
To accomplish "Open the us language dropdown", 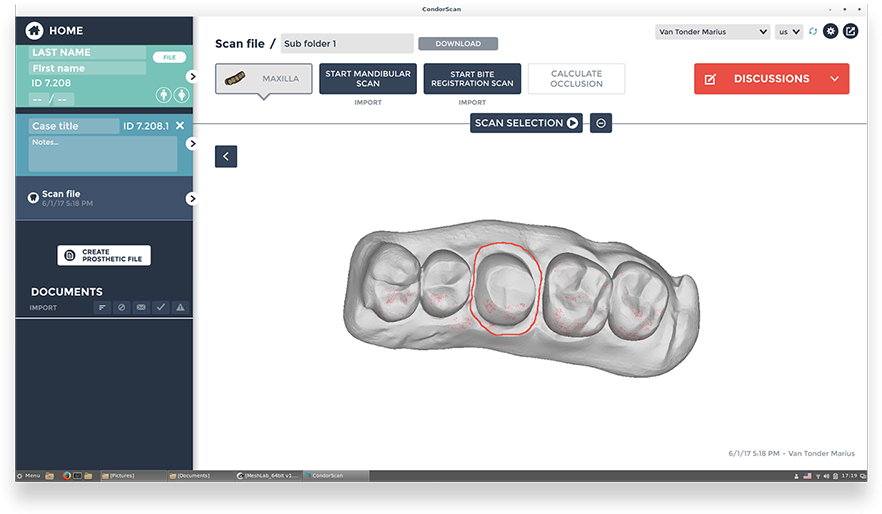I will (789, 32).
